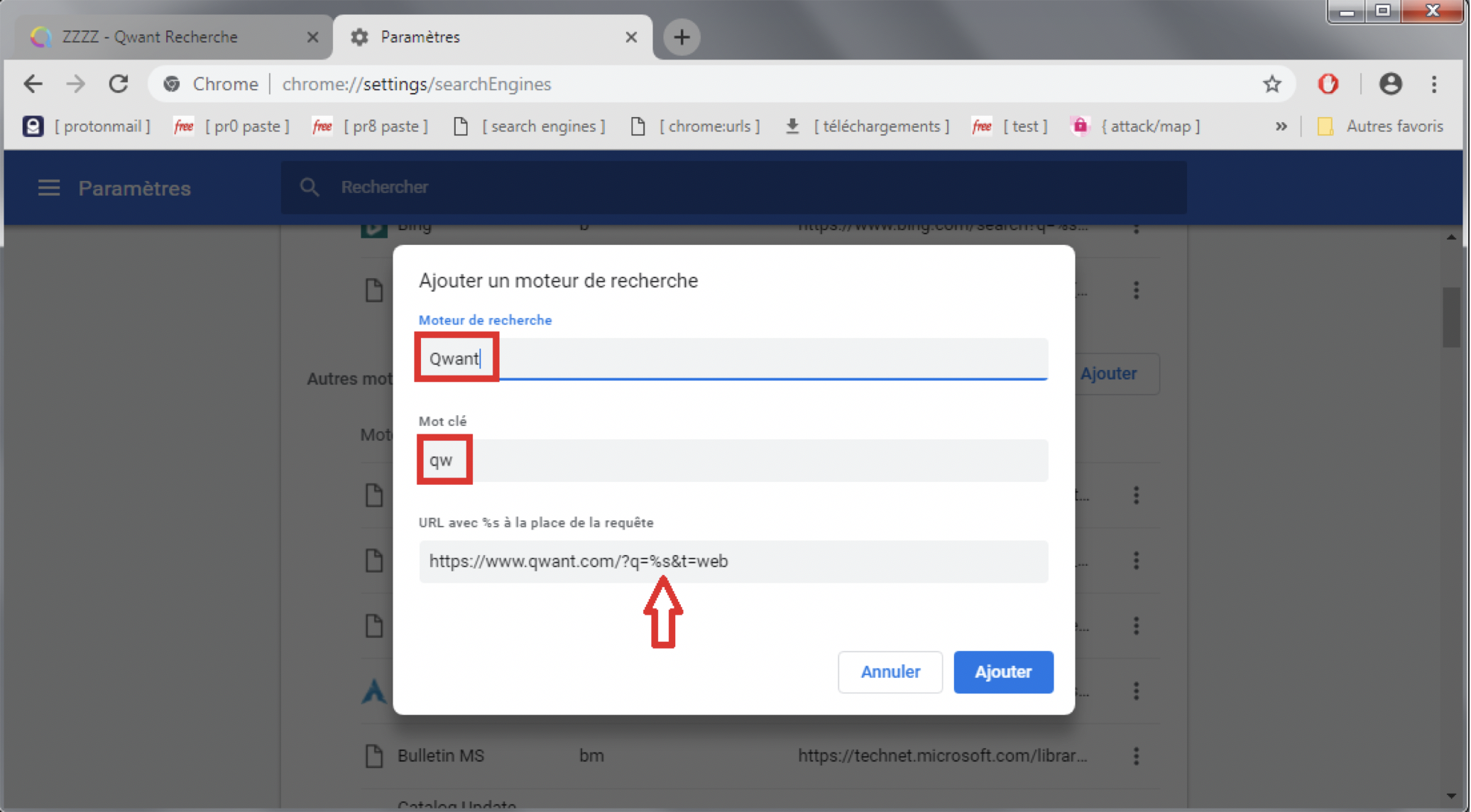This screenshot has width=1471, height=812.
Task: Bookmark this page with the star icon
Action: pyautogui.click(x=1272, y=84)
